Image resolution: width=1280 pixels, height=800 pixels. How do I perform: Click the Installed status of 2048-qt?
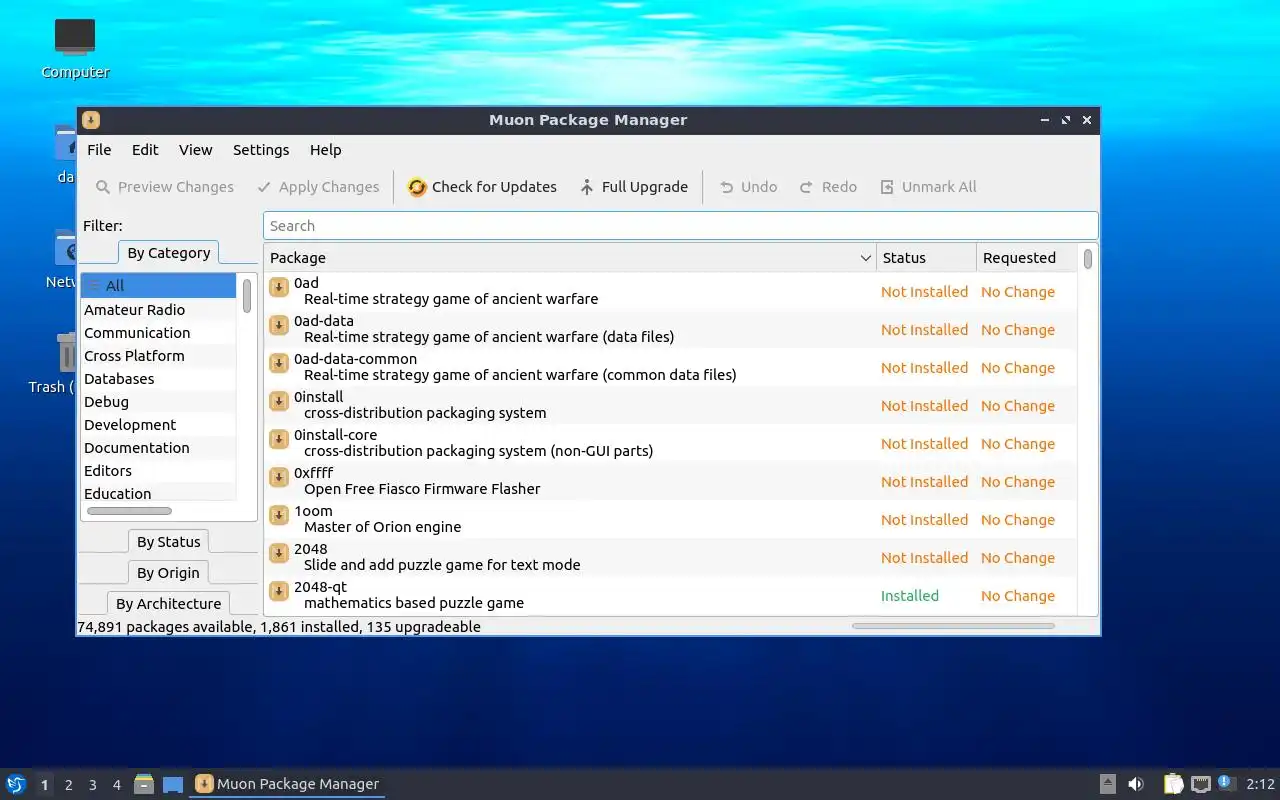pos(909,596)
